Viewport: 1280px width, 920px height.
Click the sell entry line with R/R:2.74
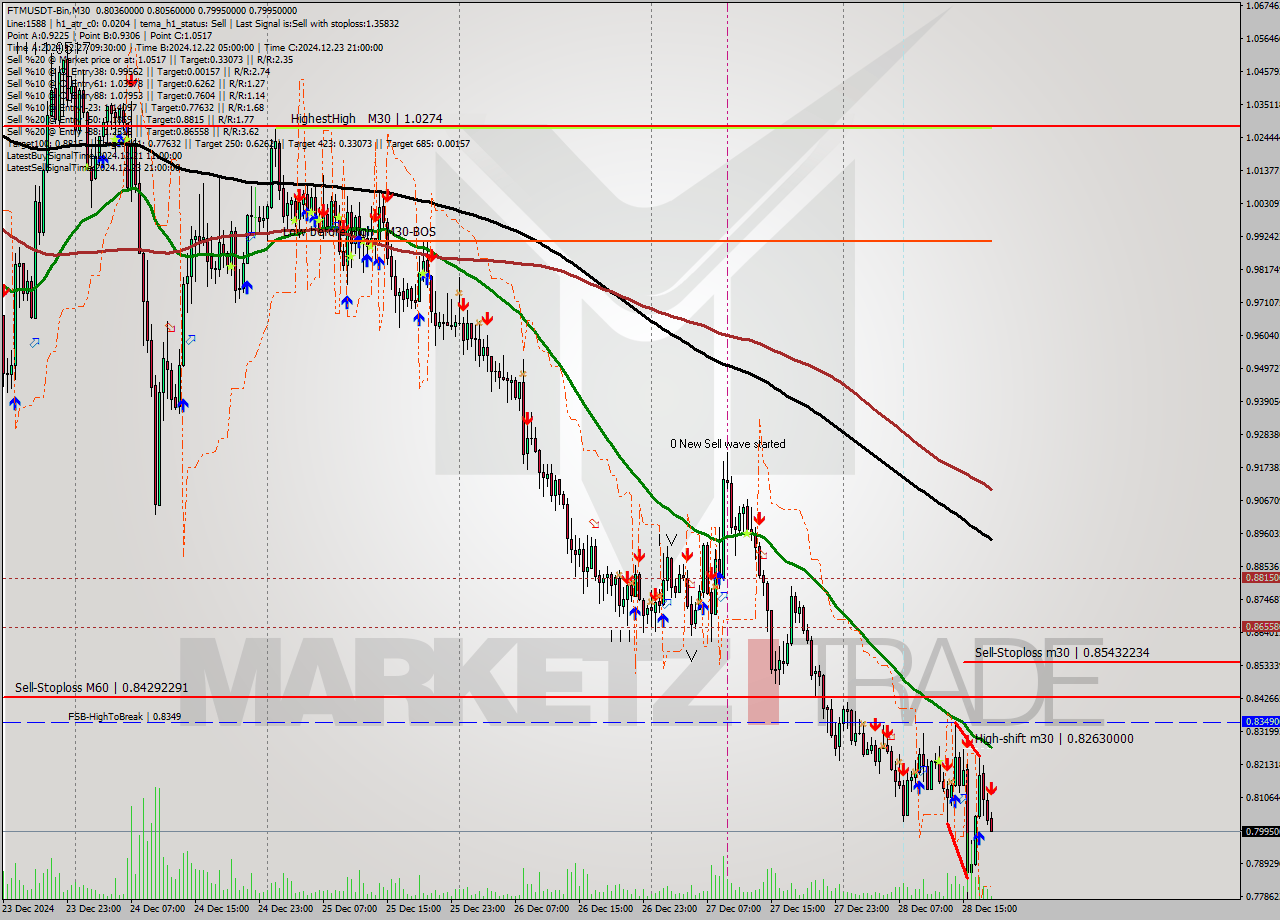138,71
